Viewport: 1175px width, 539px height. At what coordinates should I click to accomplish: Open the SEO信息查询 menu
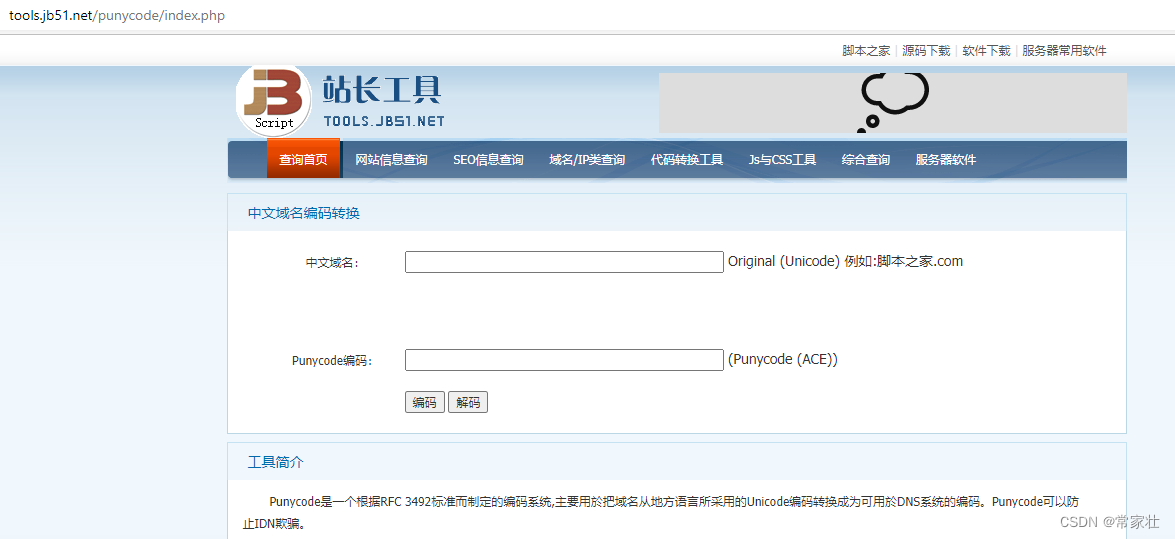[x=489, y=160]
